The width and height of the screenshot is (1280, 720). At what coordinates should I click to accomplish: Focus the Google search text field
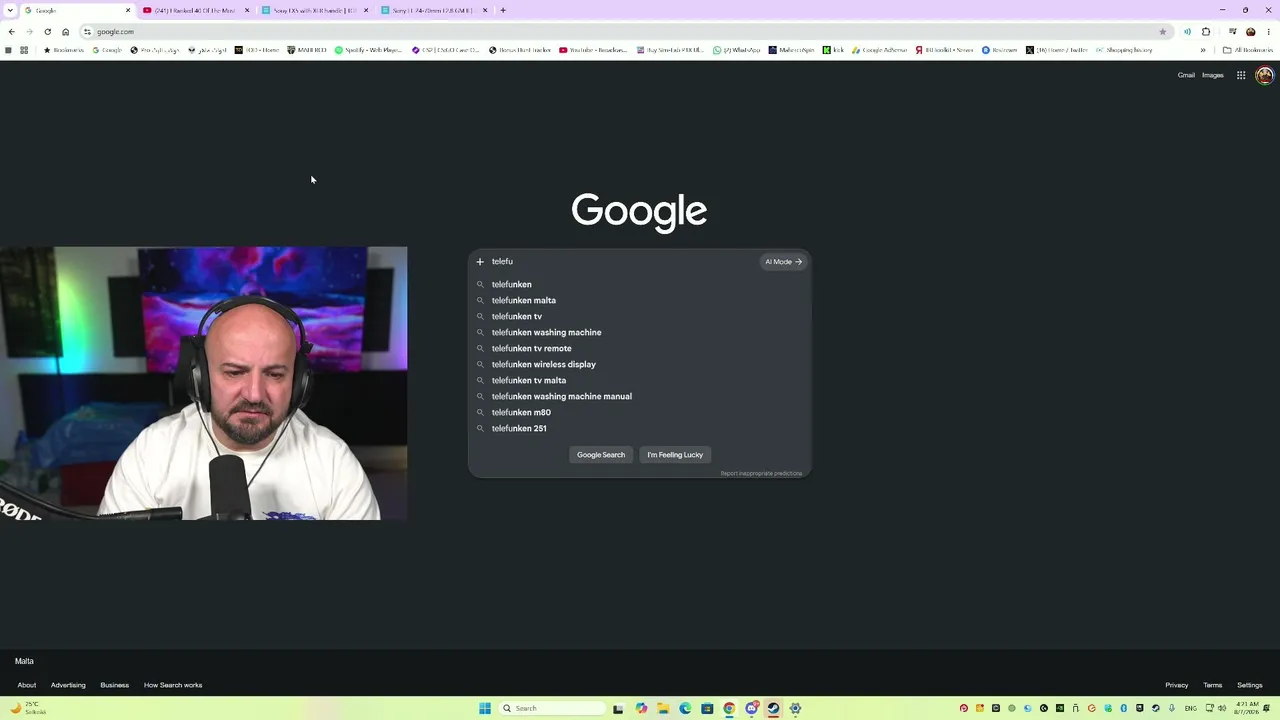(x=624, y=262)
